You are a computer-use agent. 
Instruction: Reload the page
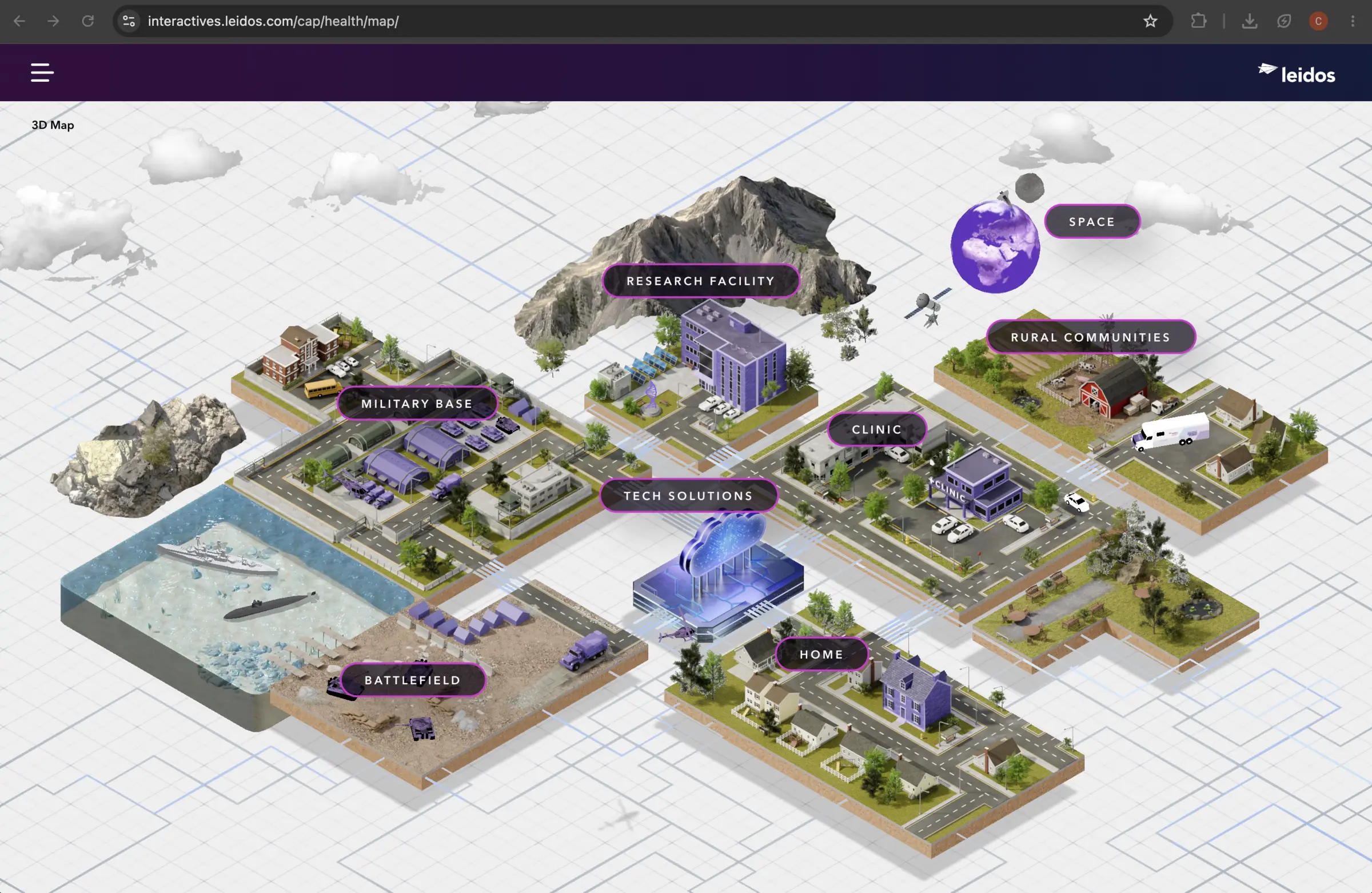87,21
